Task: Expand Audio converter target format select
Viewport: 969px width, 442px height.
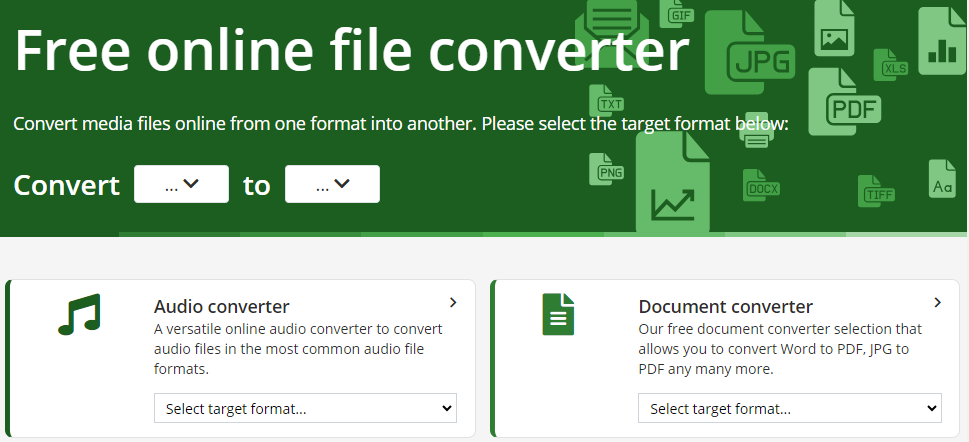Action: [x=305, y=408]
